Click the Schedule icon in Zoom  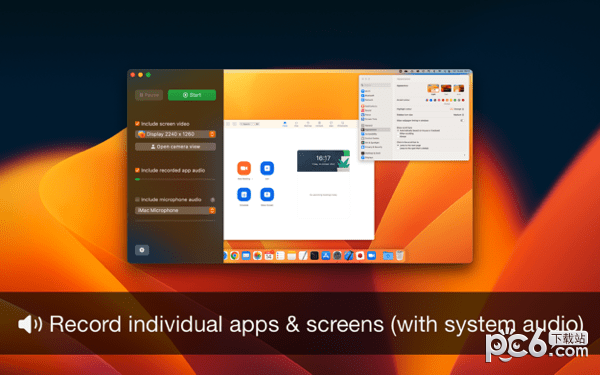(x=244, y=194)
